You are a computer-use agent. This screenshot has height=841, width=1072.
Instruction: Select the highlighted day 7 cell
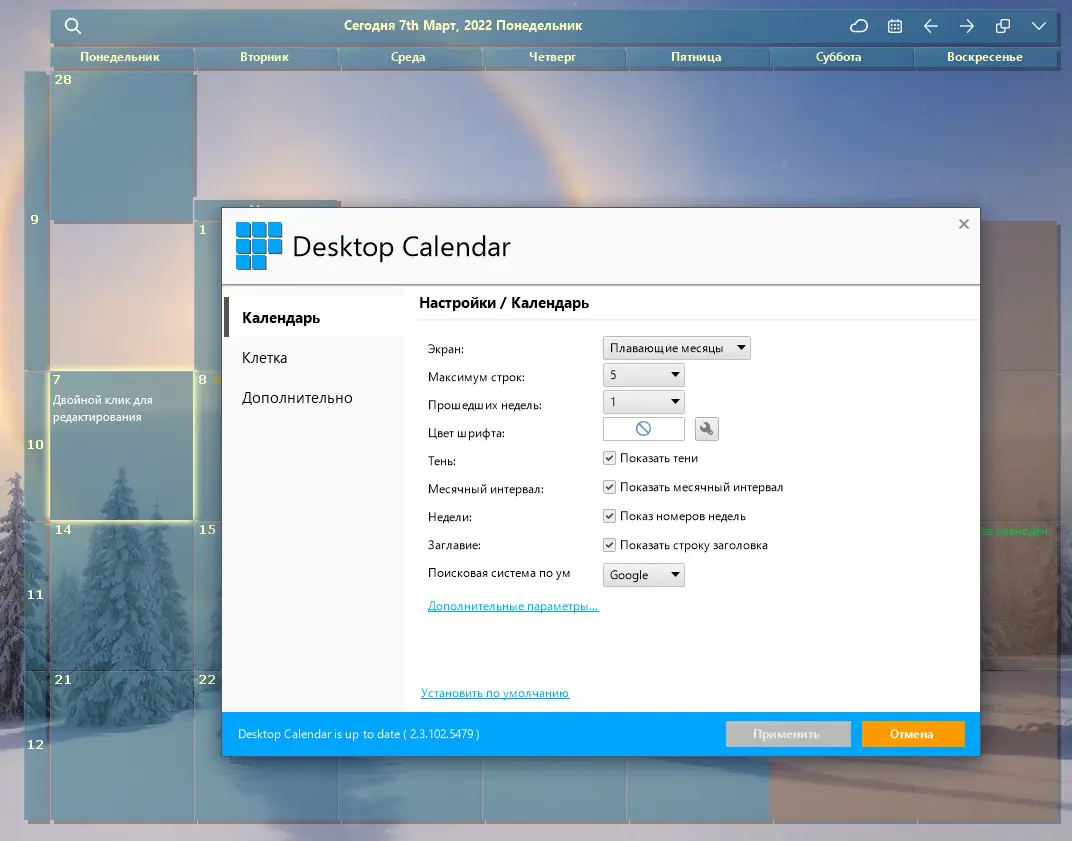tap(121, 445)
